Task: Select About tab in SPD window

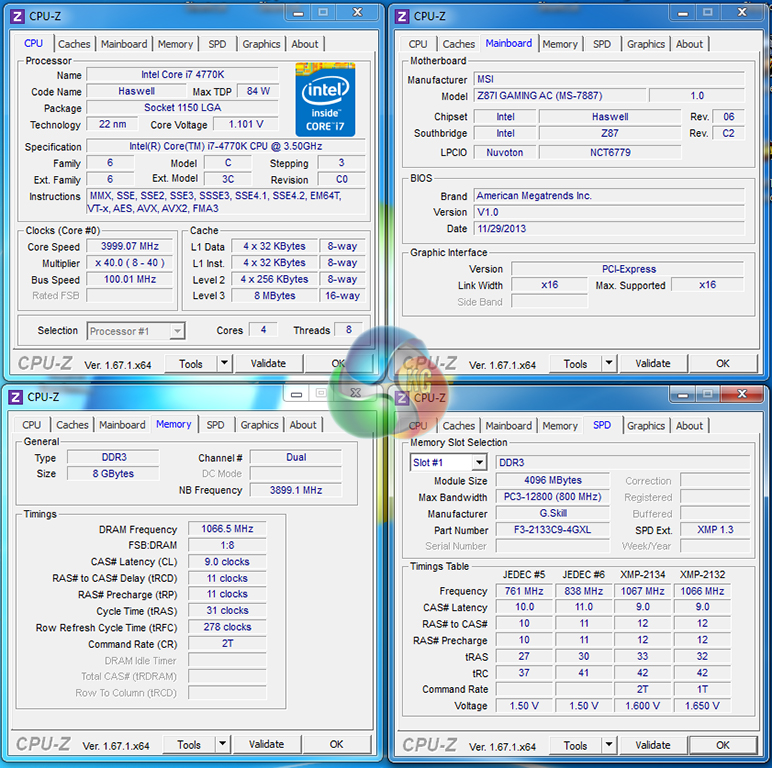Action: coord(689,426)
